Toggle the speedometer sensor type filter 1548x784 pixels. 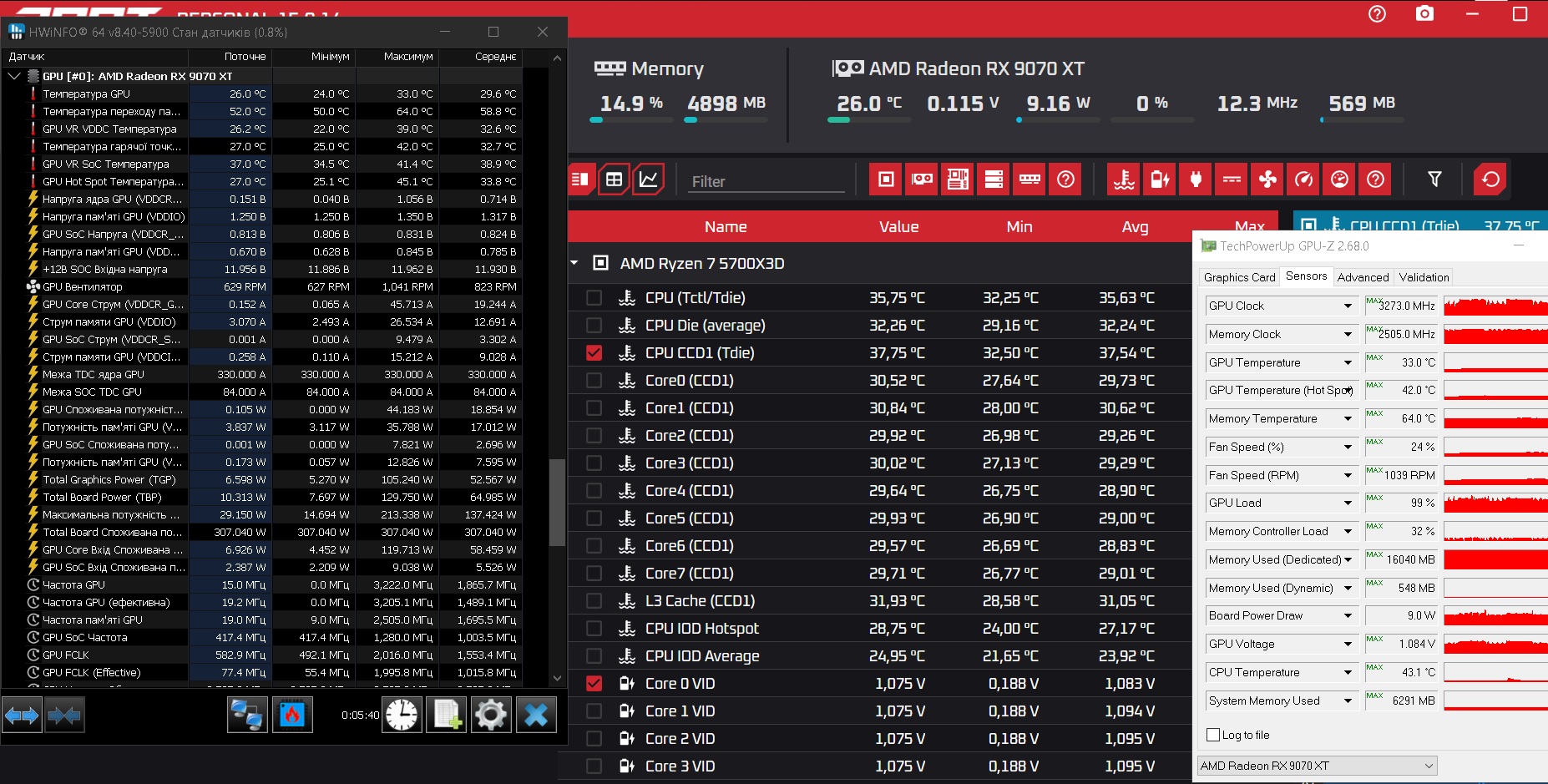coord(1303,179)
